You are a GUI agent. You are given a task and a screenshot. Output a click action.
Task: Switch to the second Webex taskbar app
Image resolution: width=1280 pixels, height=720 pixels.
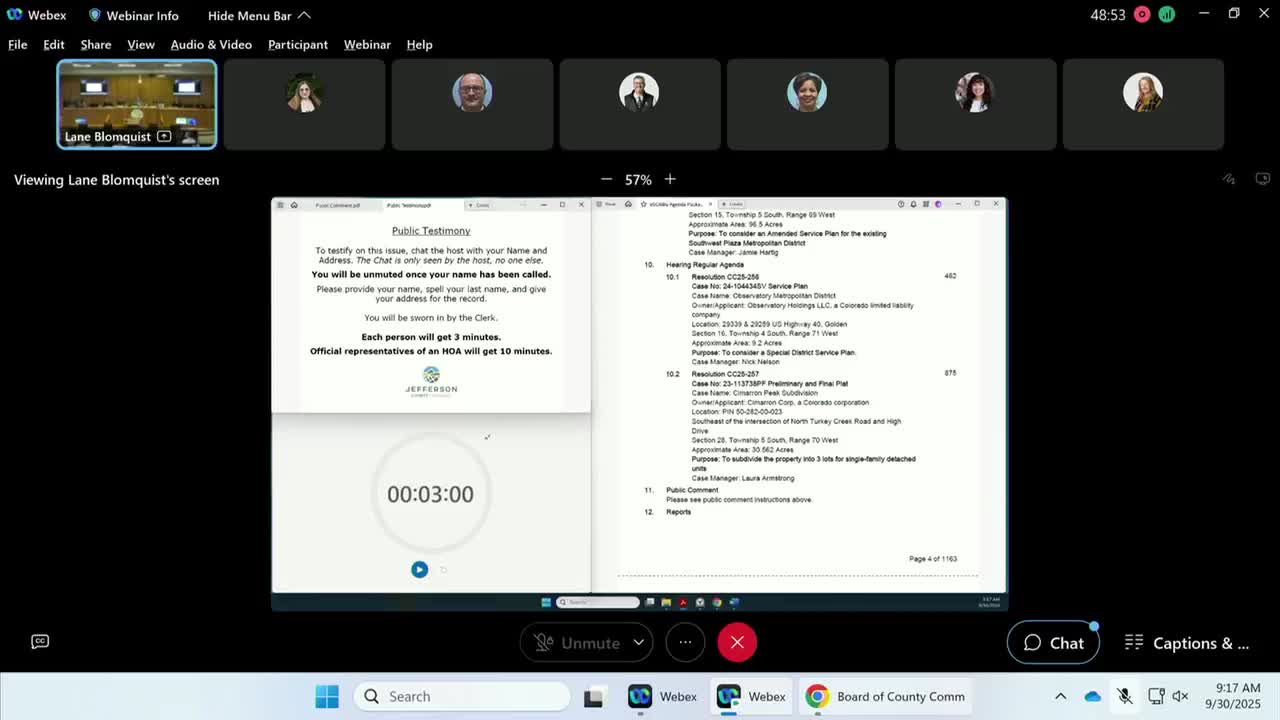click(x=751, y=697)
